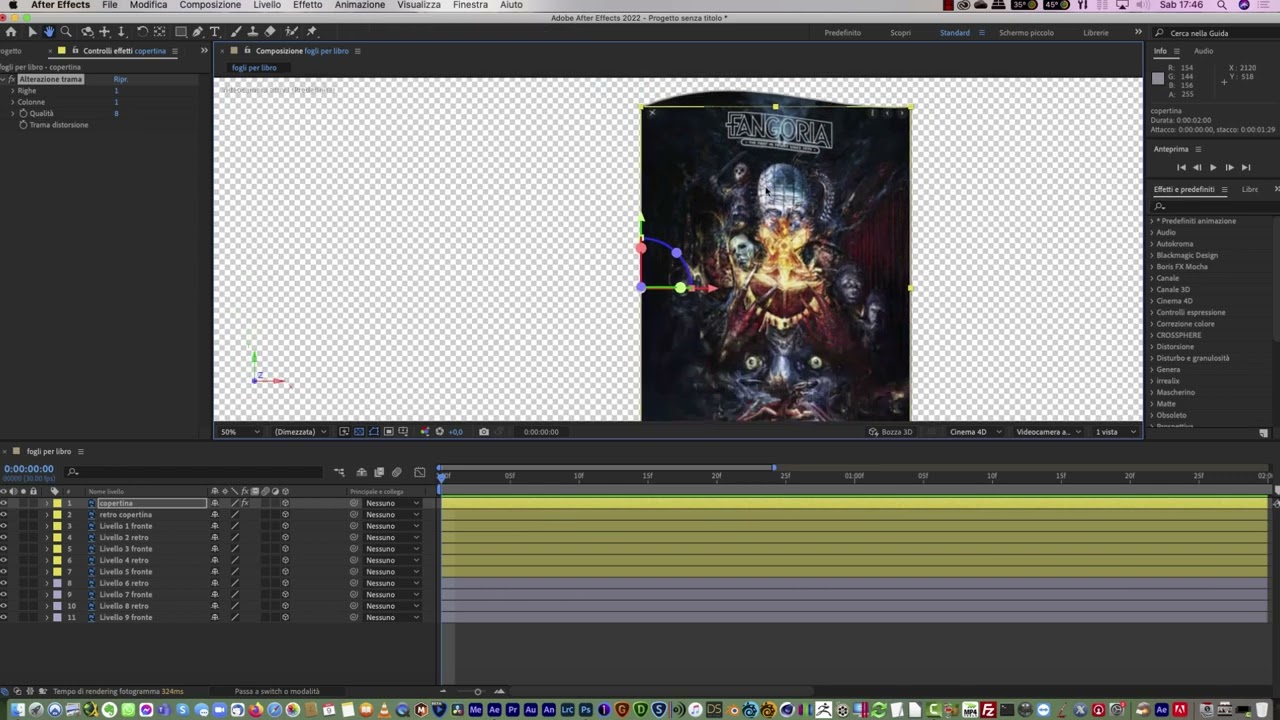Open the Effetto menu
This screenshot has width=1280, height=720.
[307, 5]
